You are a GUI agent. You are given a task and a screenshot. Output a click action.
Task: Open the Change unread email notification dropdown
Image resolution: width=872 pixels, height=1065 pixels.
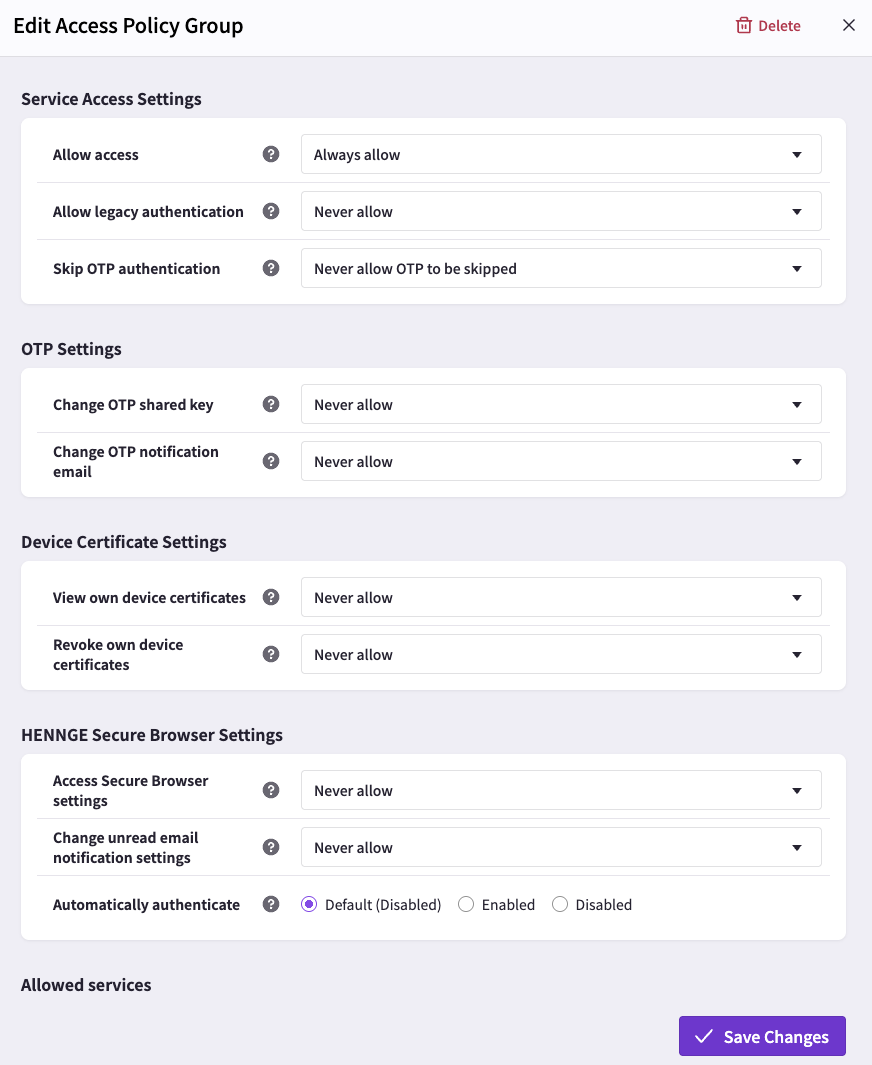pos(561,847)
